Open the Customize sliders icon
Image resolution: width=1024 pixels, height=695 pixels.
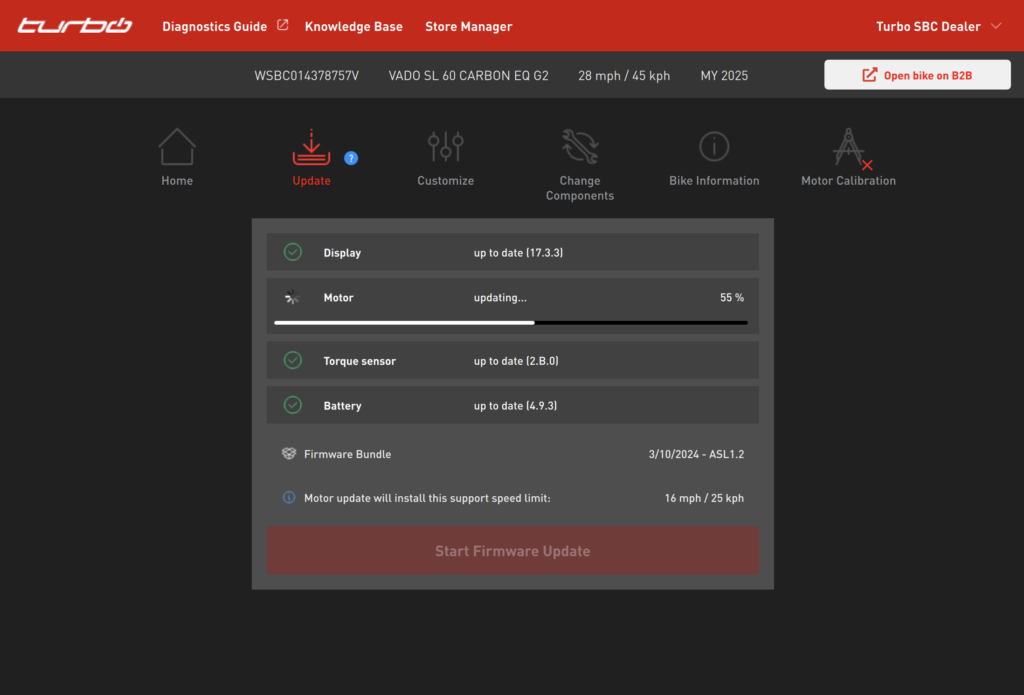coord(445,147)
